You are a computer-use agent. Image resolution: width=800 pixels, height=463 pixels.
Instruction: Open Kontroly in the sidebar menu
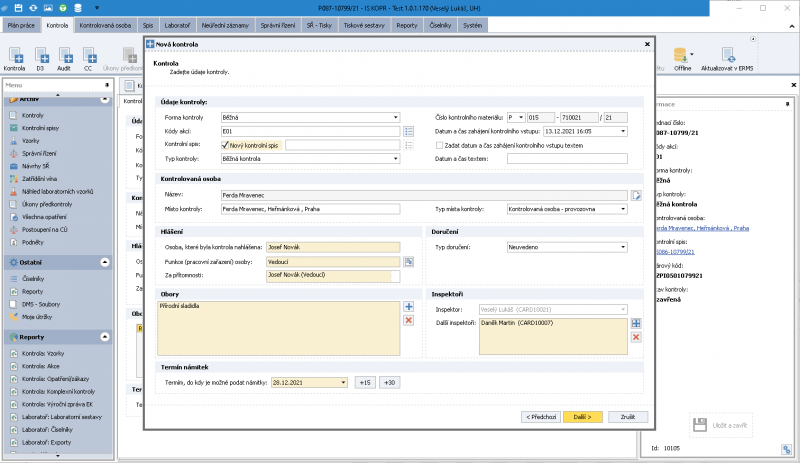(33, 115)
